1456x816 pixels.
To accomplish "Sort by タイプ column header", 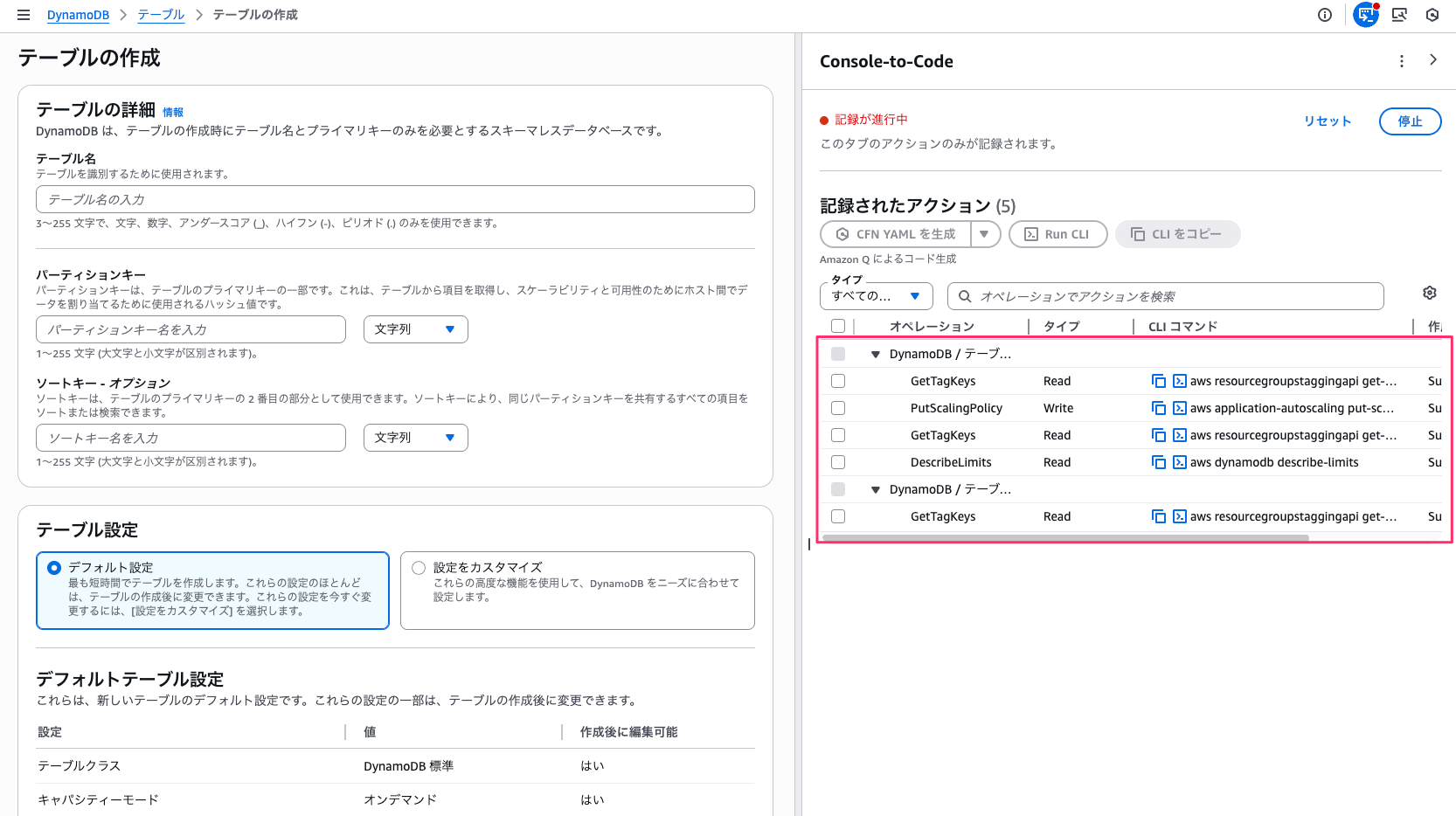I will coord(1062,327).
